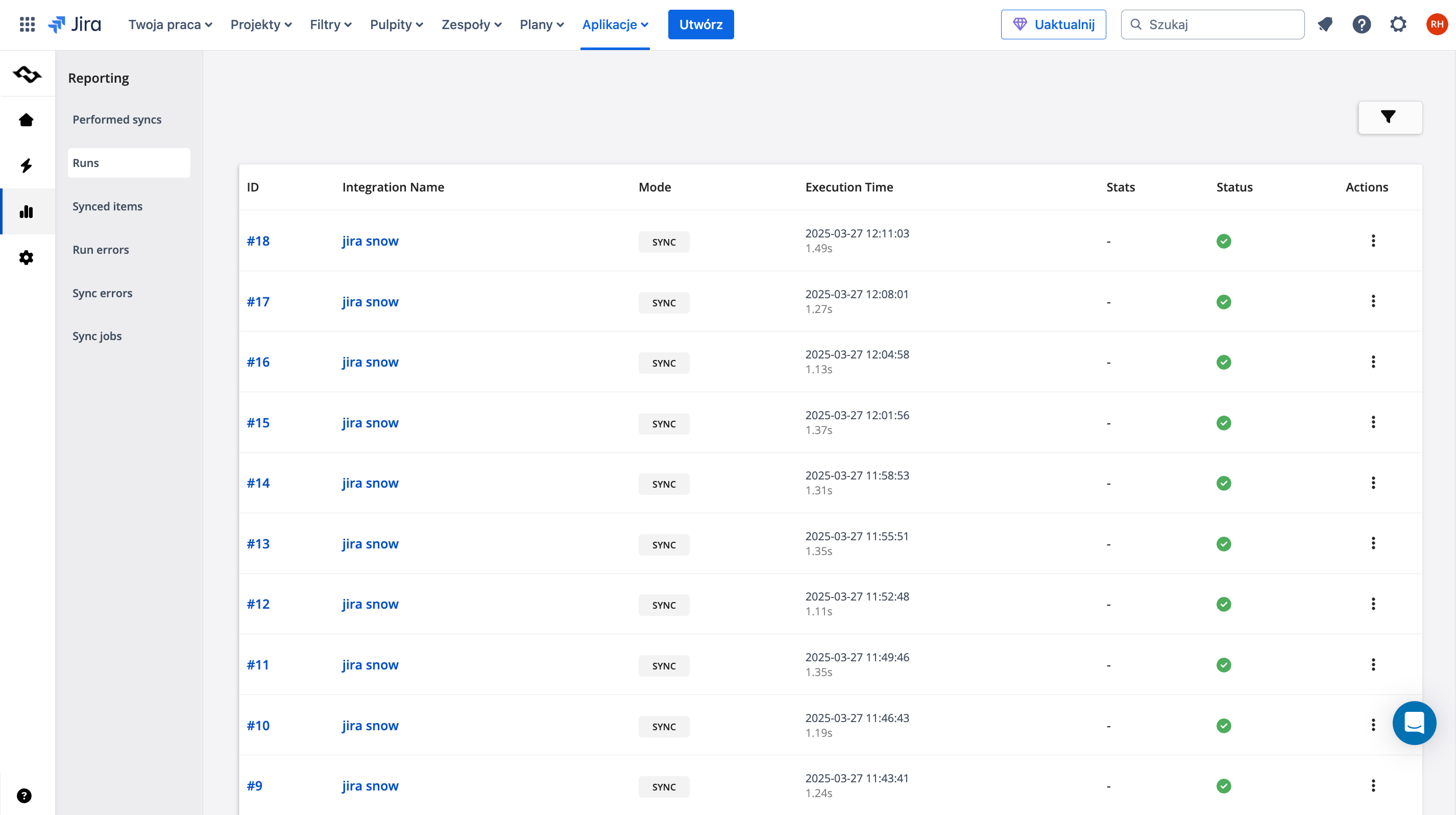
Task: Open the chat support bubble
Action: 1414,723
